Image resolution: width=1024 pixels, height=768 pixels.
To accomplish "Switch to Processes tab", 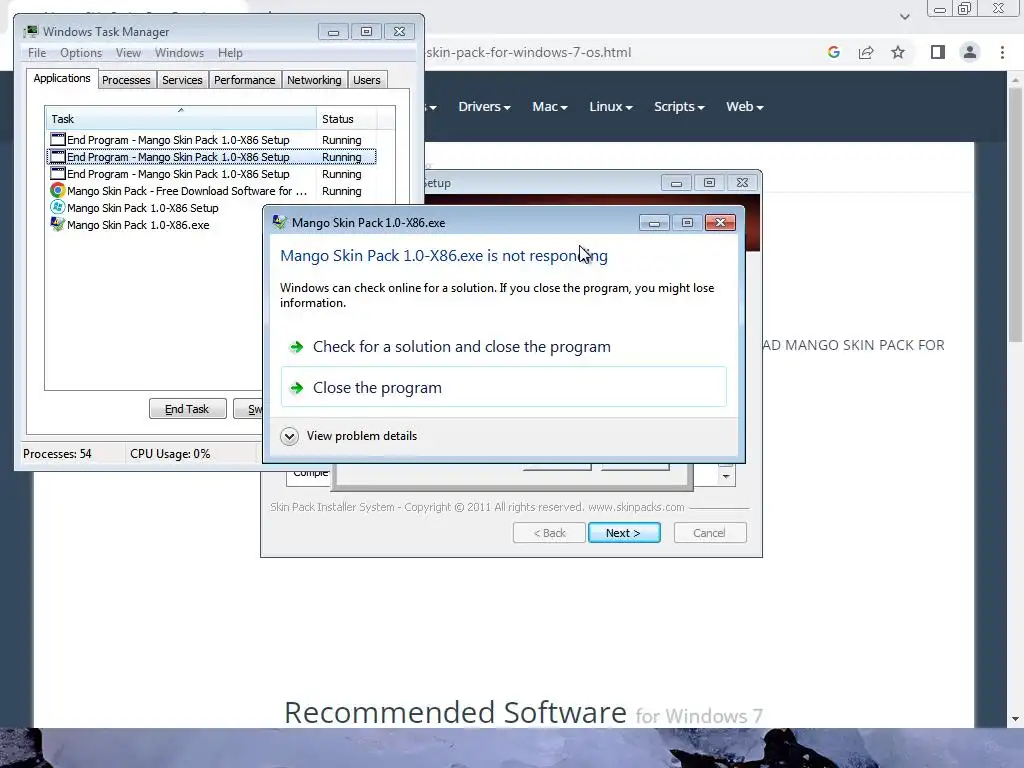I will coord(126,80).
